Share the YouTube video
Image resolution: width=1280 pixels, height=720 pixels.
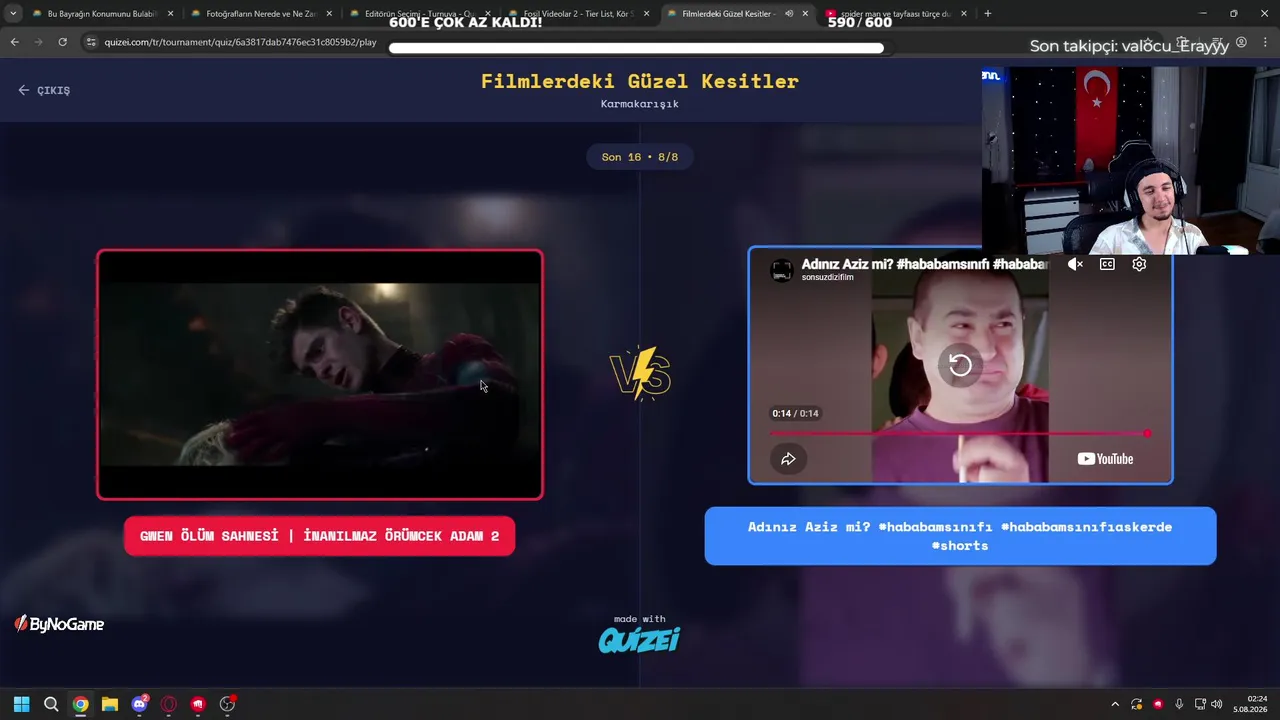coord(788,459)
